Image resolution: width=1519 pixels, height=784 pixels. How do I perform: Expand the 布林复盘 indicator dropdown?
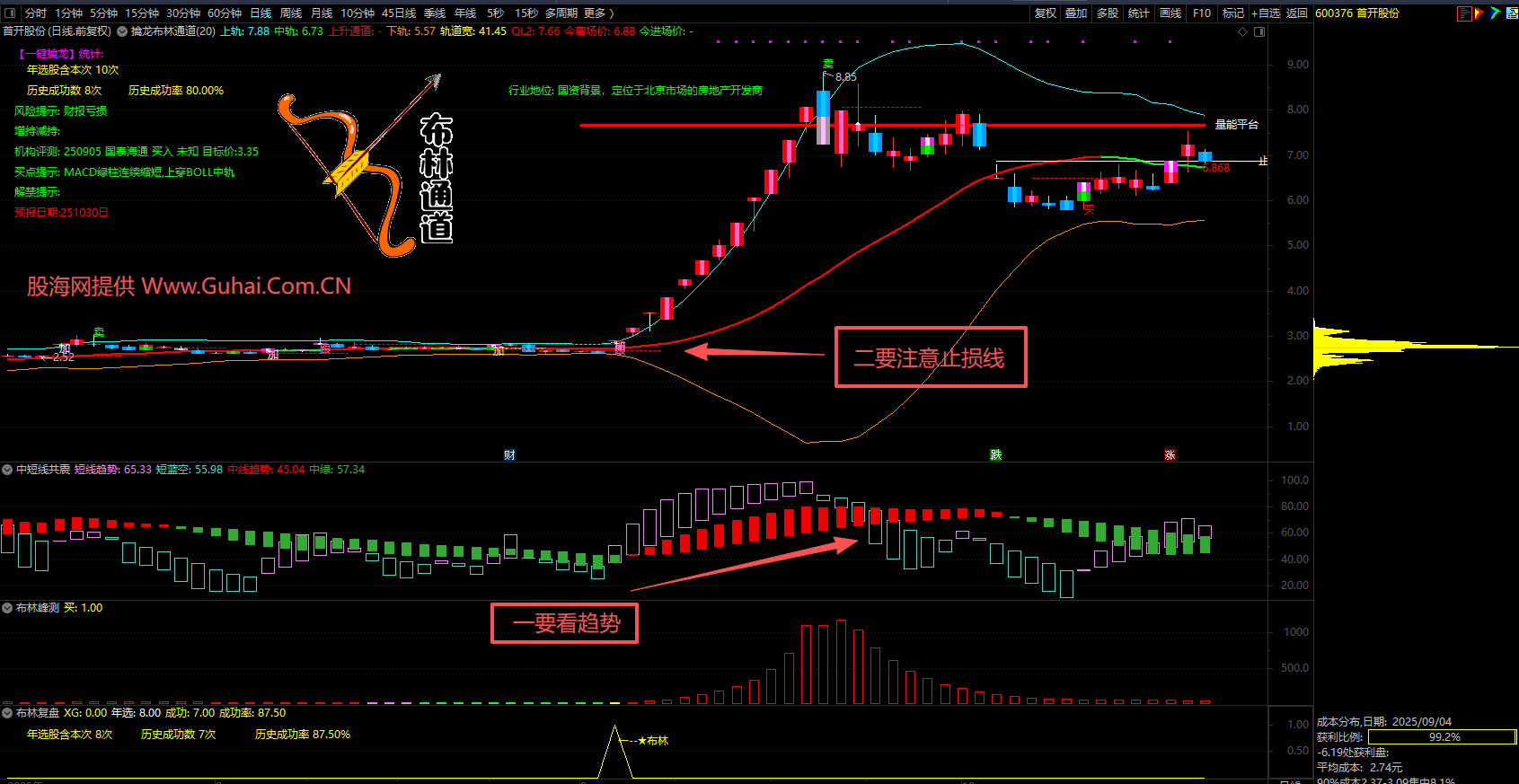tap(7, 713)
